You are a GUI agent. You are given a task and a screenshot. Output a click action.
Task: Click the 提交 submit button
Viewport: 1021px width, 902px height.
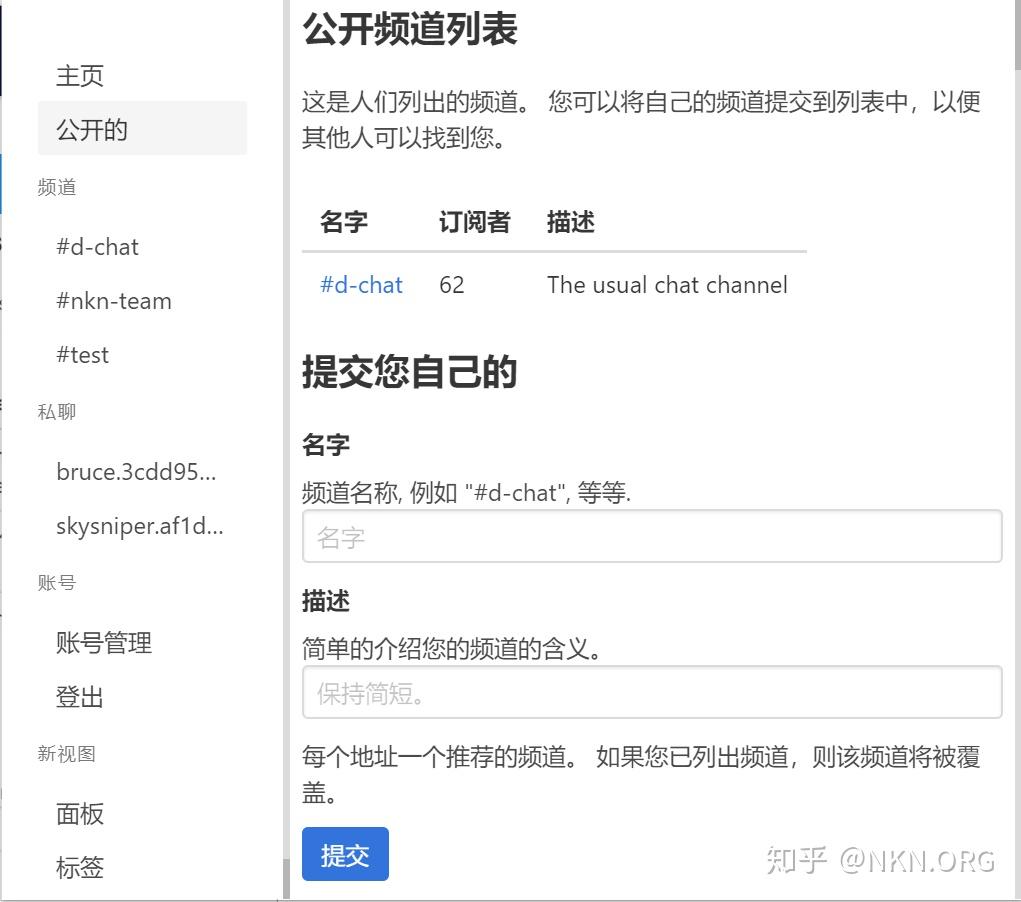coord(345,854)
